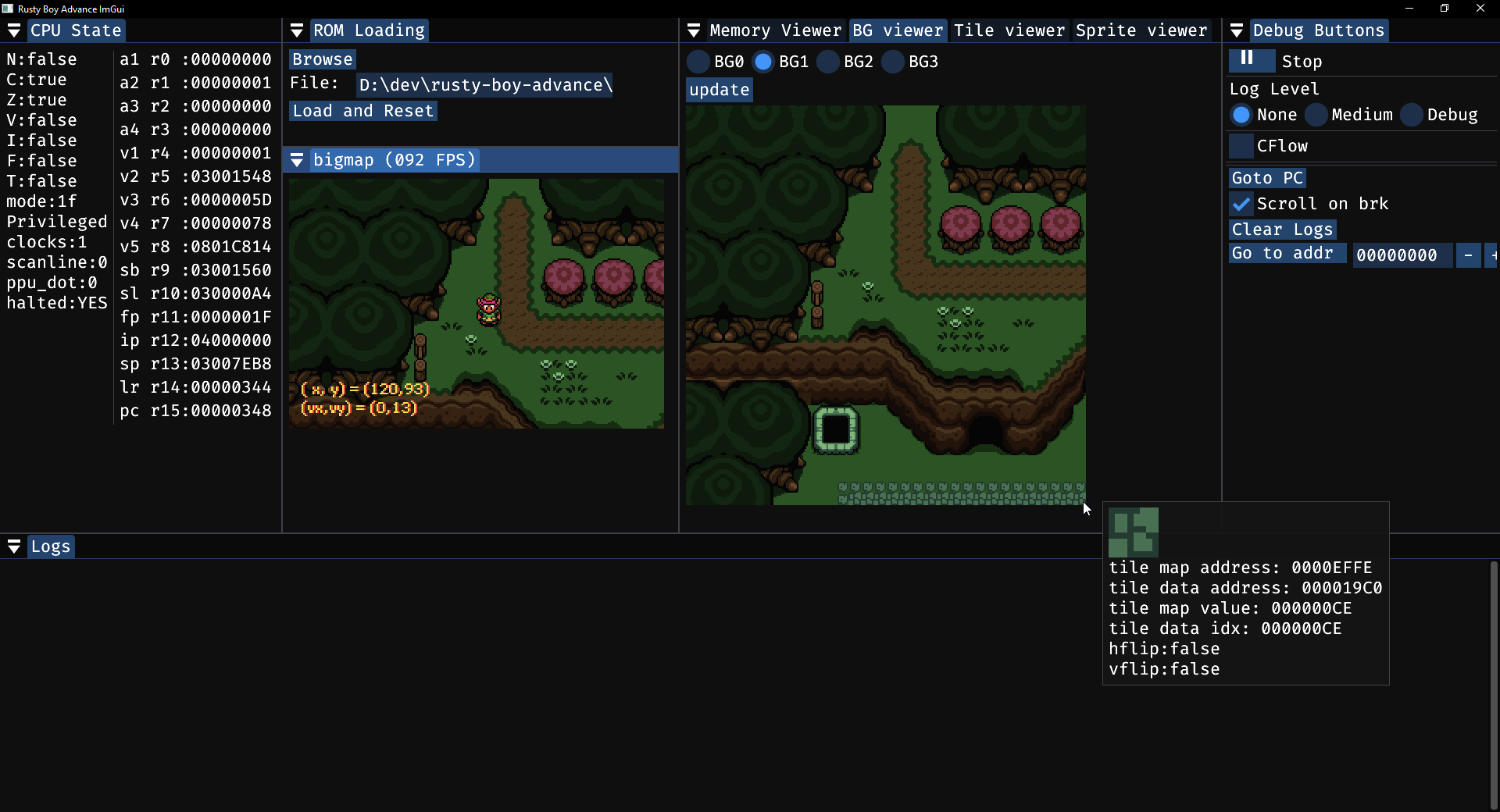
Task: Click the r8 register value 0801C814
Action: tap(231, 247)
